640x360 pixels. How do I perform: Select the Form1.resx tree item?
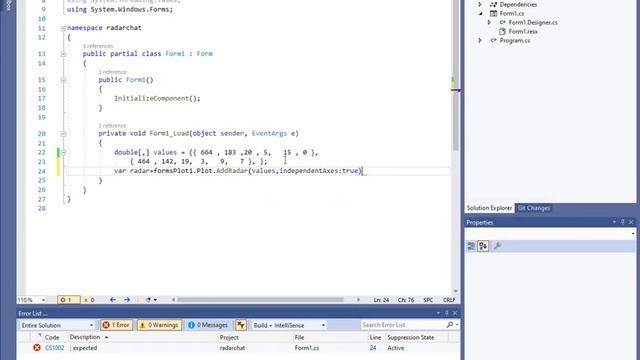(523, 31)
